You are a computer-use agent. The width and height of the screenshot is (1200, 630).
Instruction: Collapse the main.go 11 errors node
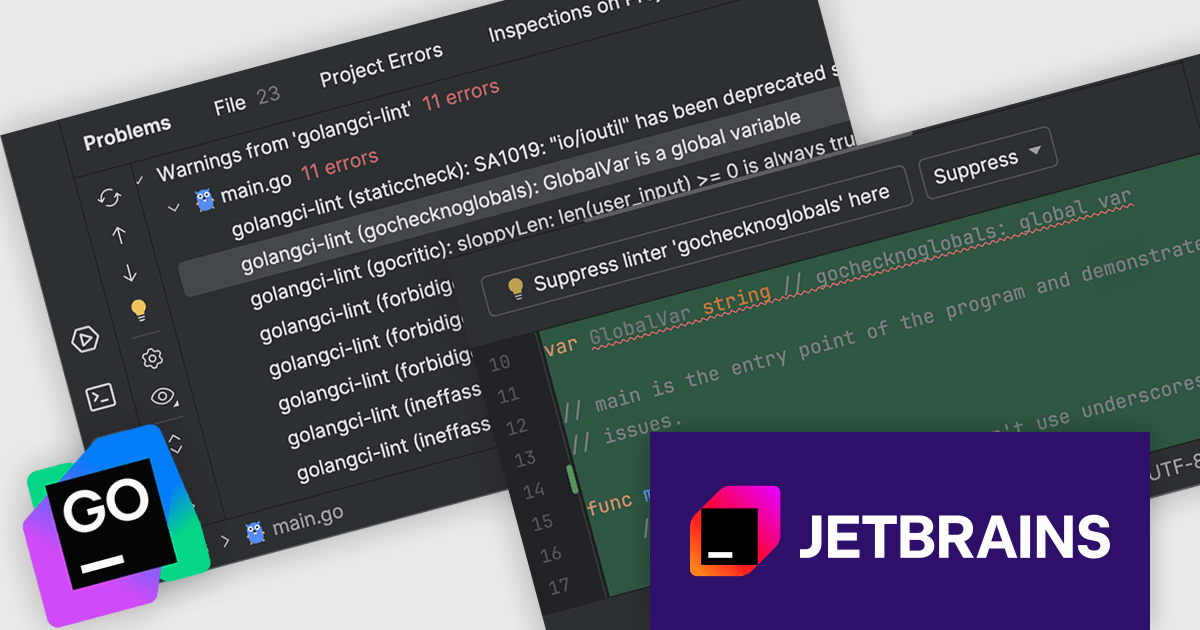(x=175, y=207)
